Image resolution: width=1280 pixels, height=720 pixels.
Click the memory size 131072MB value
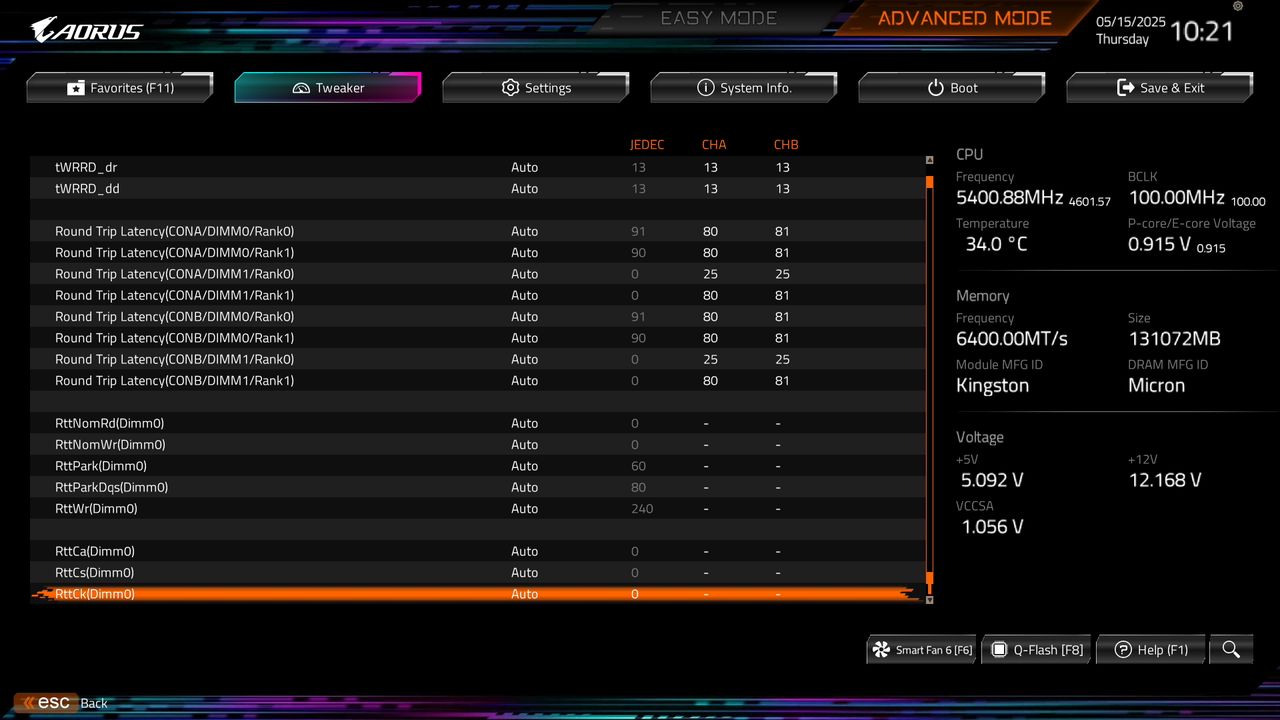(1174, 339)
